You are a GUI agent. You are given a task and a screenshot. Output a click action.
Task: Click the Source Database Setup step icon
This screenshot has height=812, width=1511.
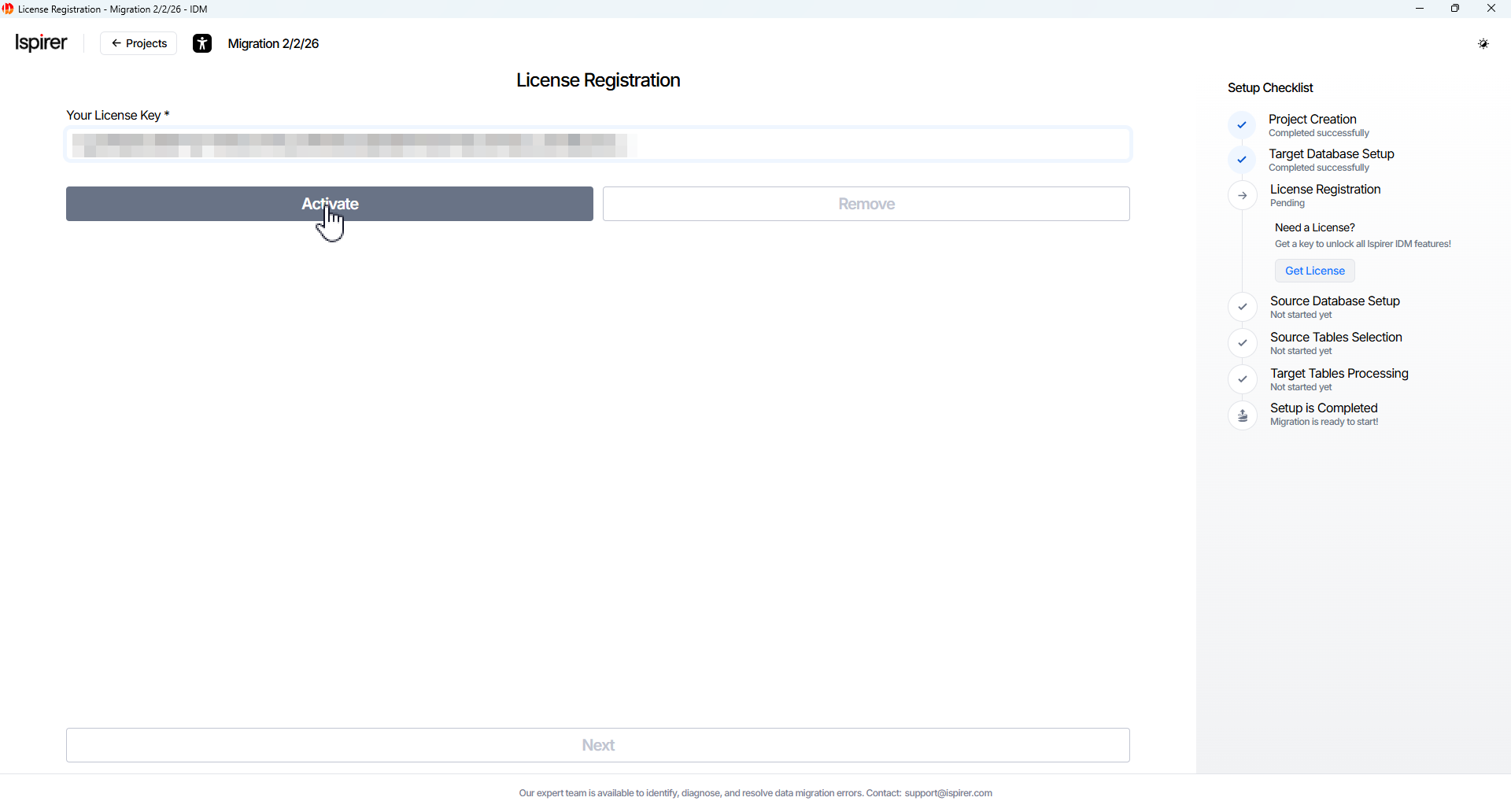(1243, 307)
